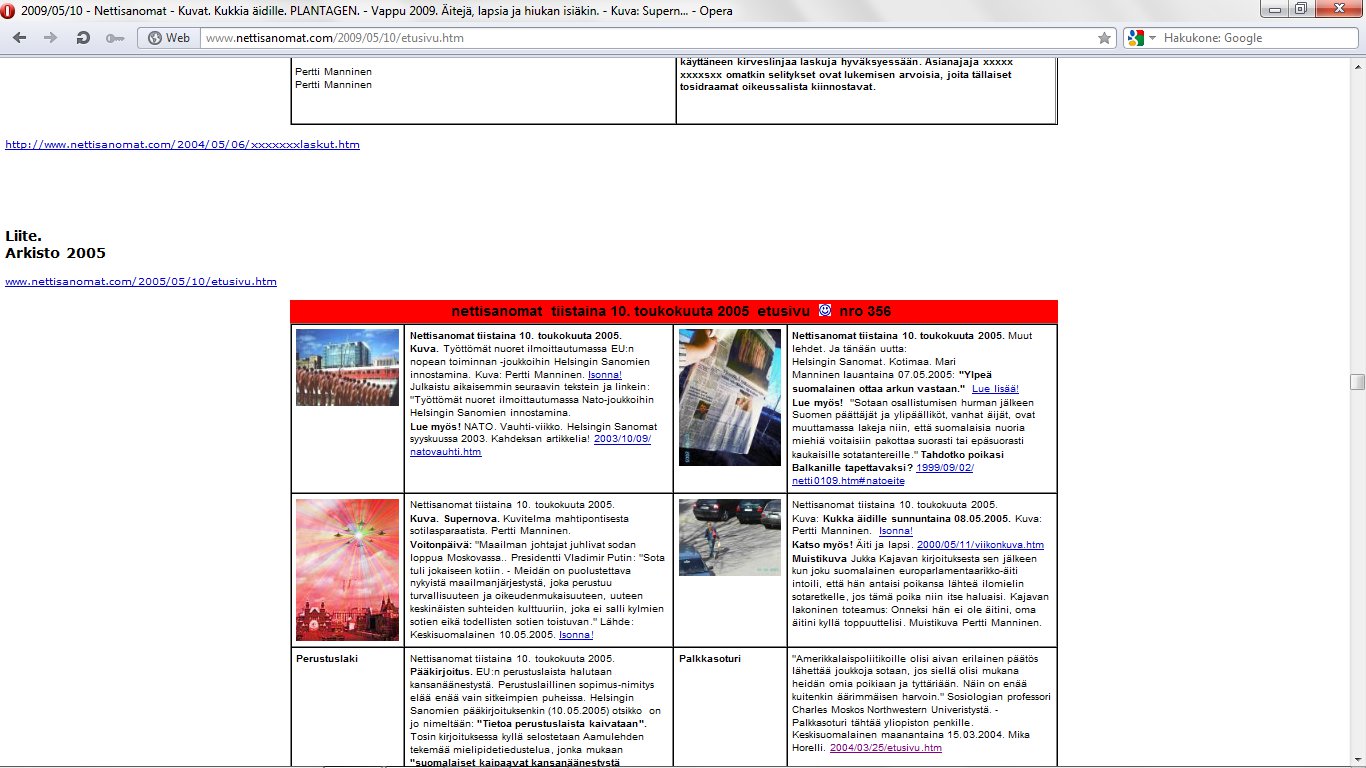Open the 2000/05/11/viikonkuva.htm link
The image size is (1366, 768).
coord(980,545)
